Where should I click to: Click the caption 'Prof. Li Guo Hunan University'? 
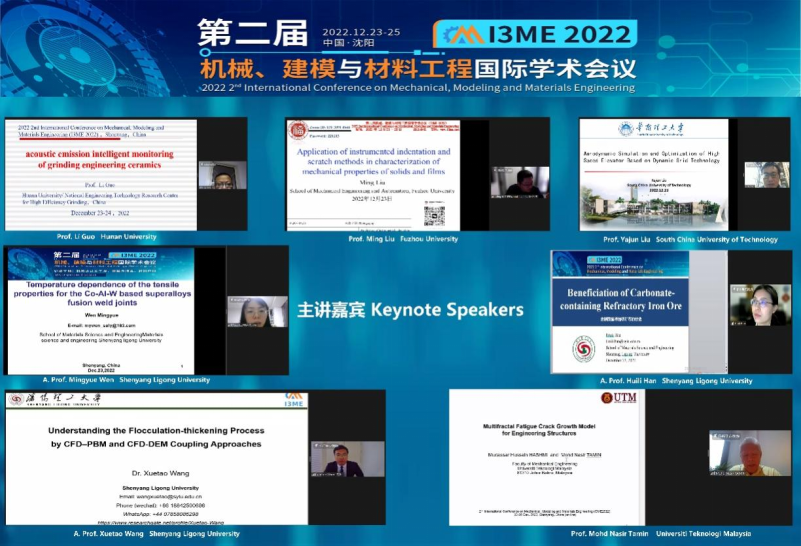point(106,236)
